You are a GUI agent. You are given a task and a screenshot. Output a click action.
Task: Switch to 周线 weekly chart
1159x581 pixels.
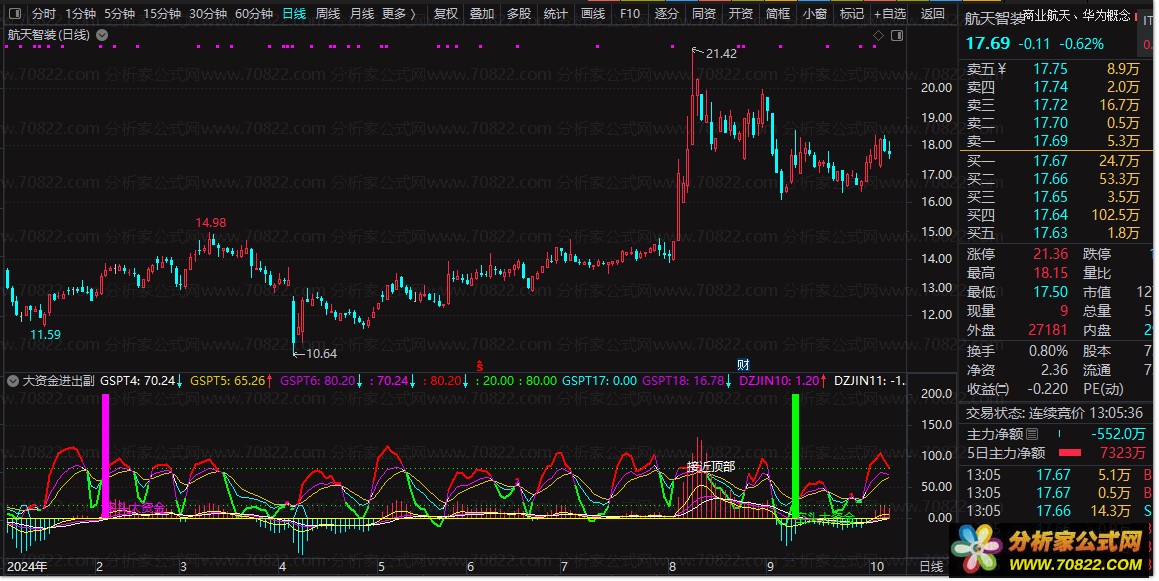327,13
